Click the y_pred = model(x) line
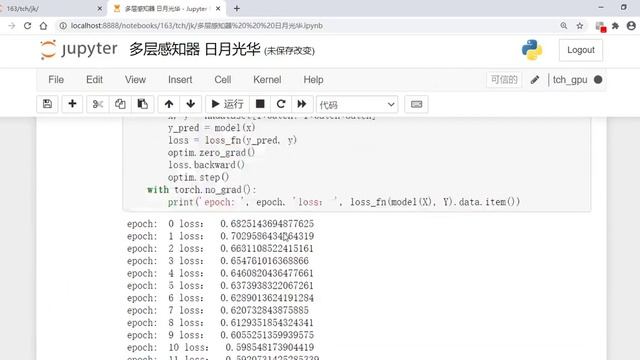The image size is (640, 360). point(211,128)
